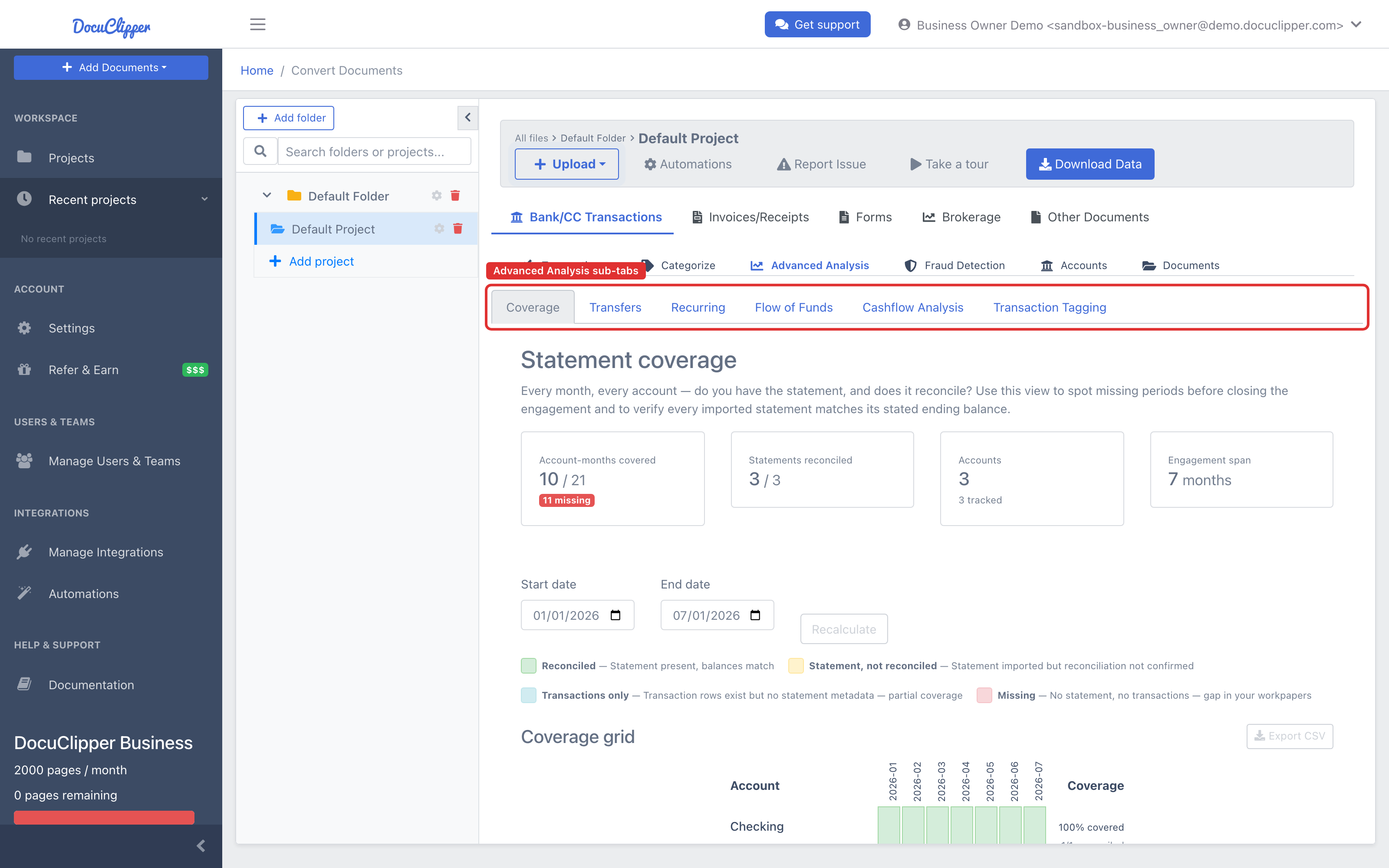Screen dimensions: 1389x868
Task: Click All files in the breadcrumb
Action: [531, 138]
